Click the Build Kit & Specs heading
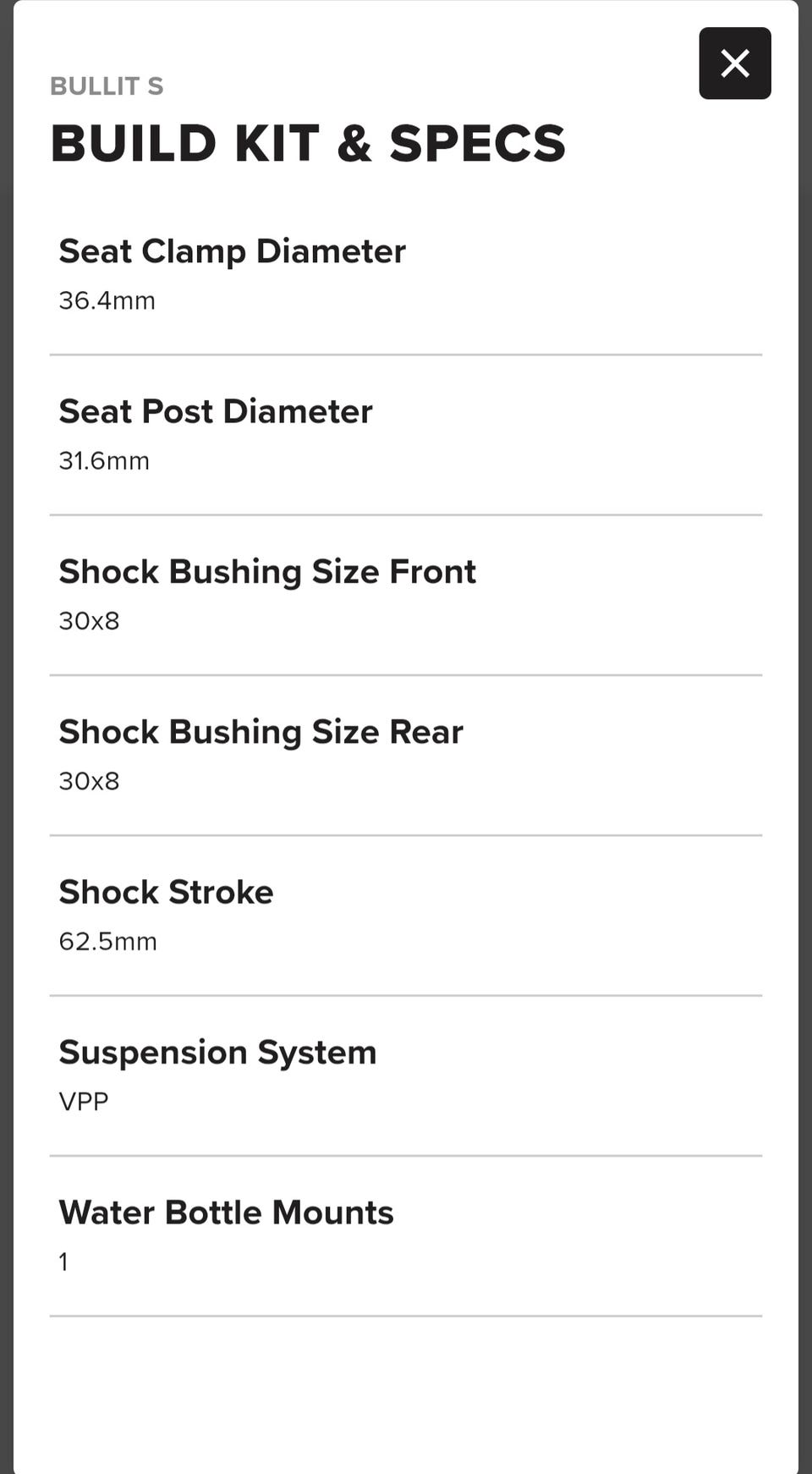The height and width of the screenshot is (1474, 812). click(x=308, y=143)
